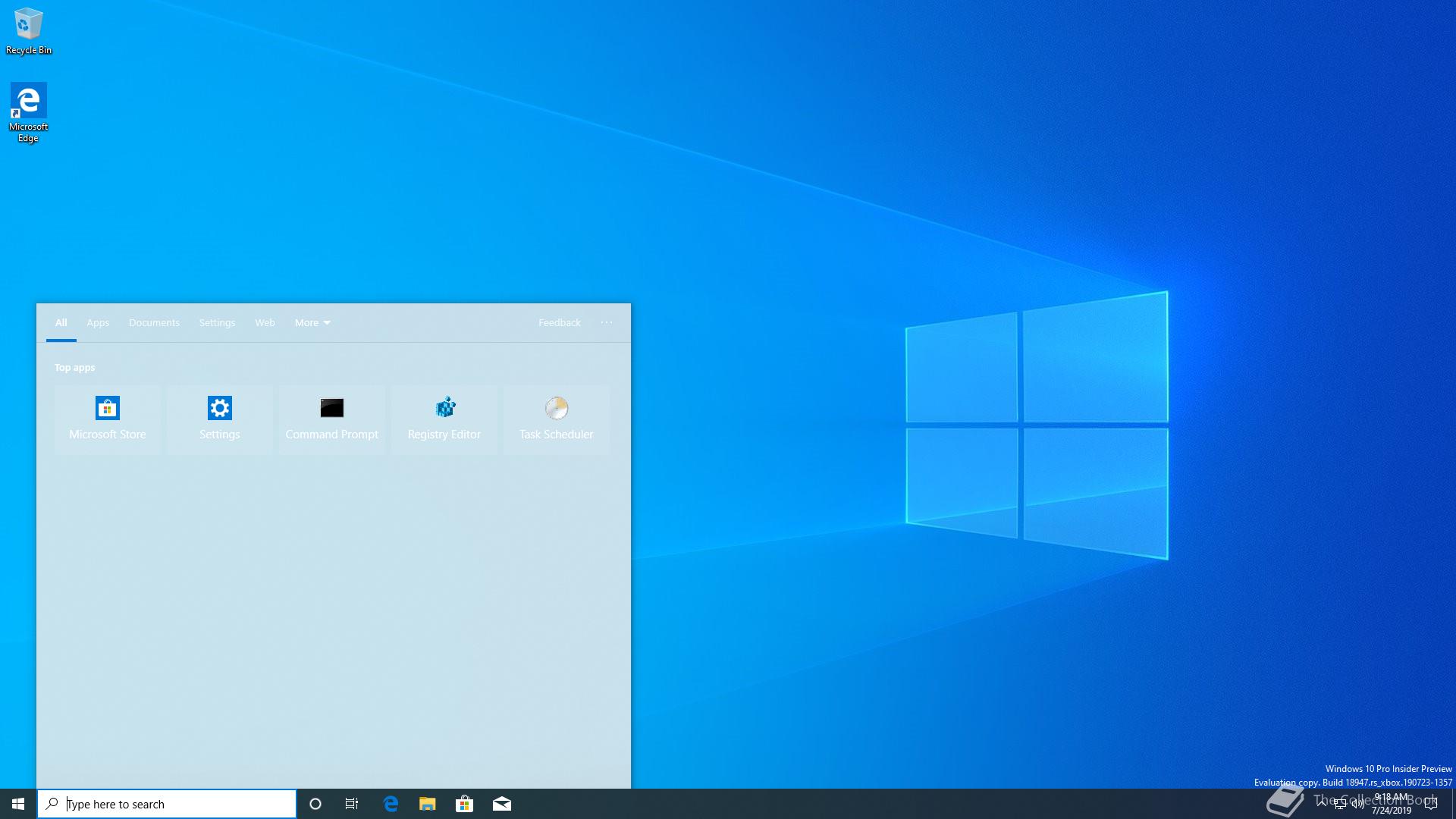1456x819 pixels.
Task: Click the 'Top apps' heading text
Action: [x=74, y=368]
